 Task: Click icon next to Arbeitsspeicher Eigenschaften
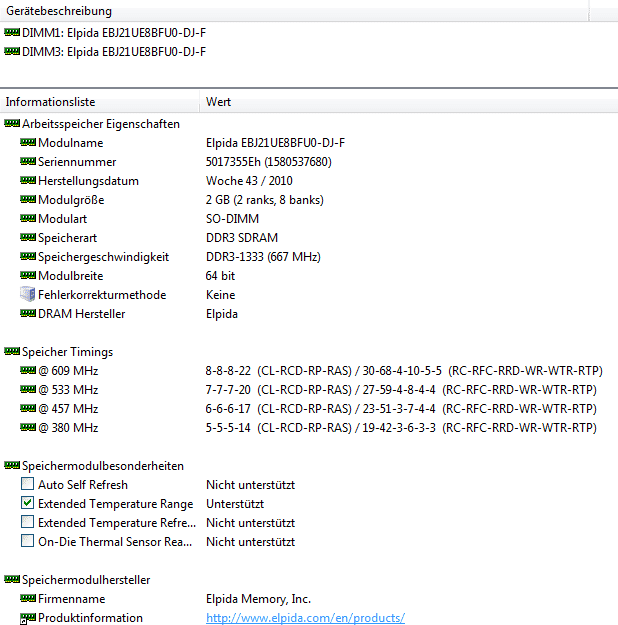[12, 124]
